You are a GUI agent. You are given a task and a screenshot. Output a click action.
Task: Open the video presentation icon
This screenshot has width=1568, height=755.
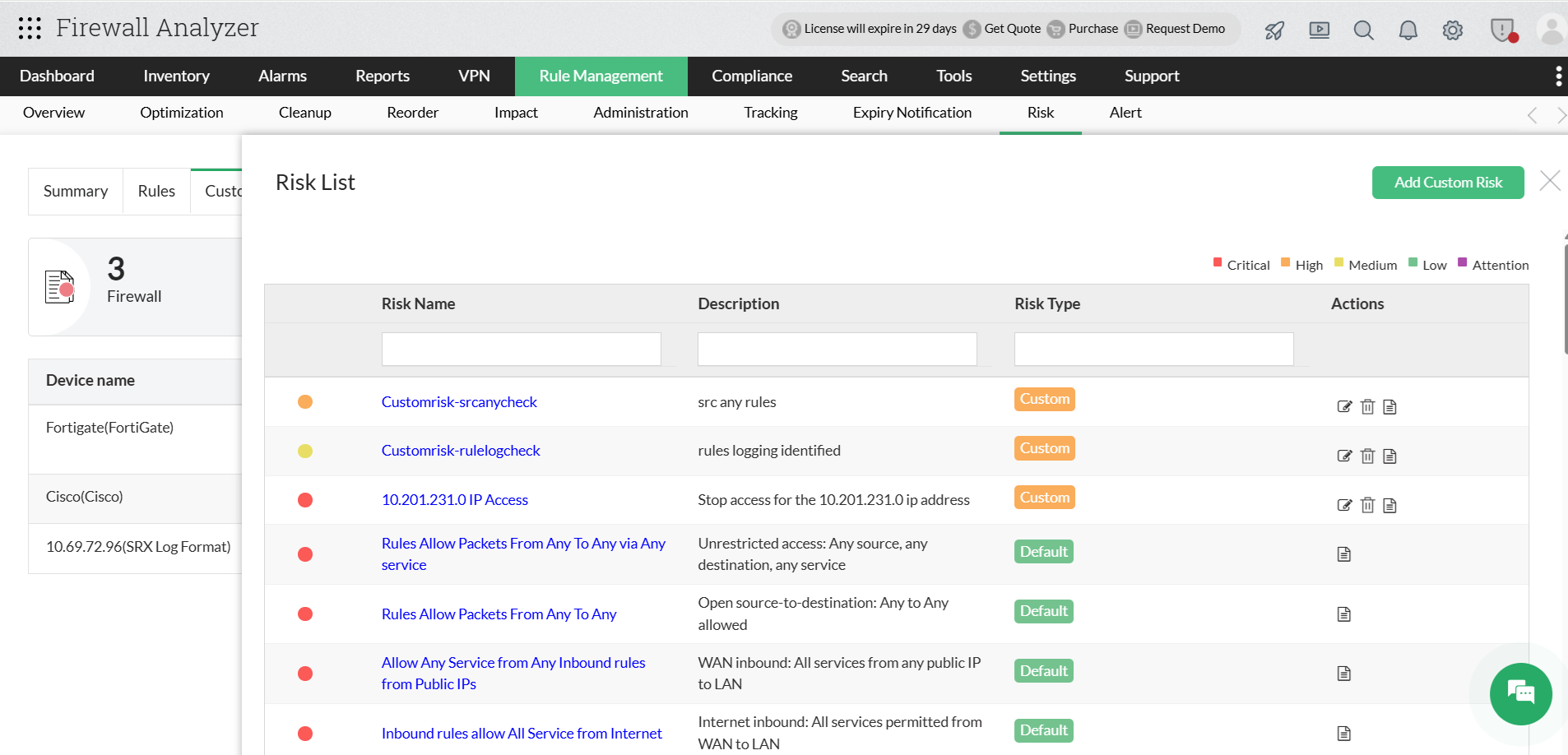(x=1320, y=30)
